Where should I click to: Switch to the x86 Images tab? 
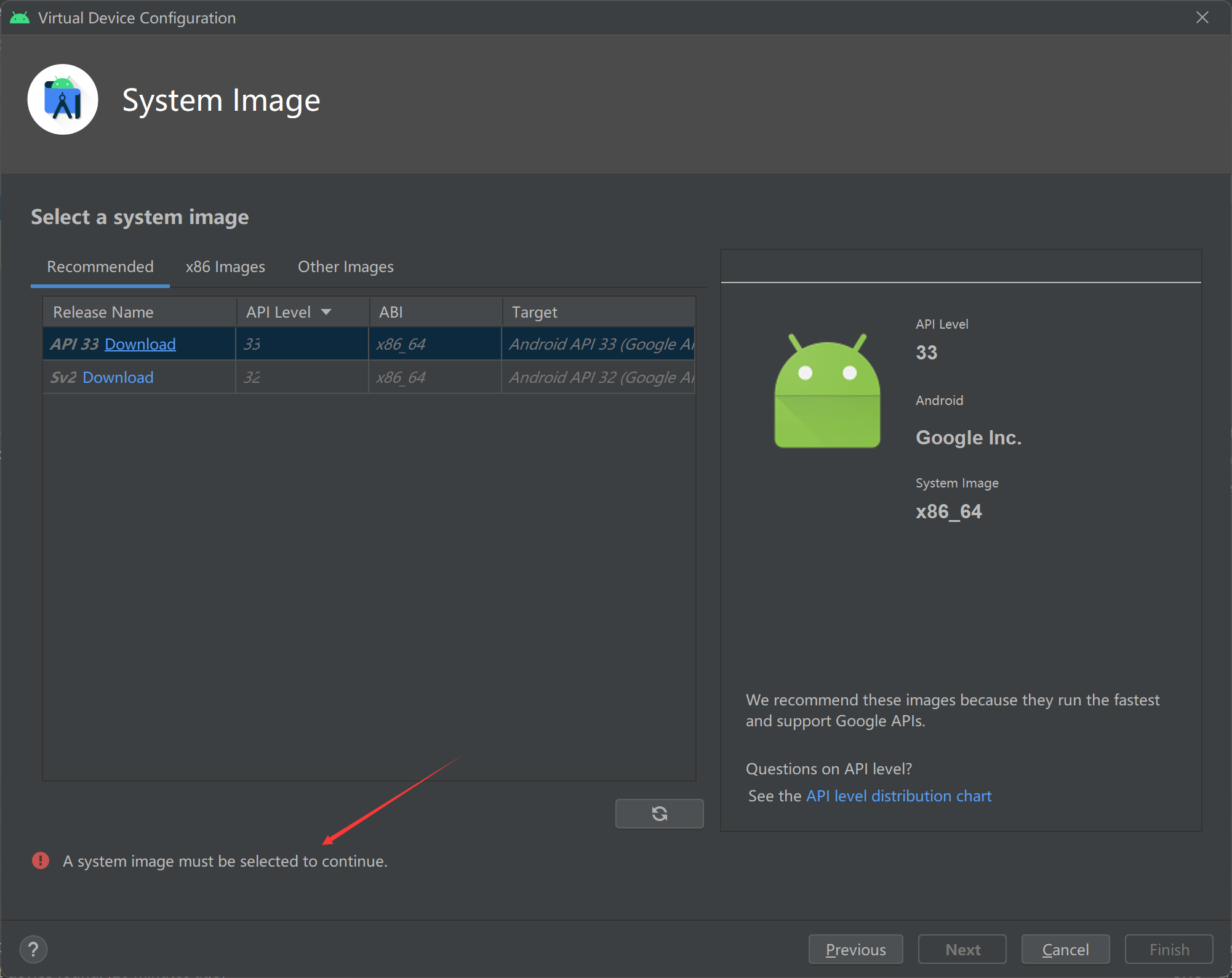click(225, 266)
